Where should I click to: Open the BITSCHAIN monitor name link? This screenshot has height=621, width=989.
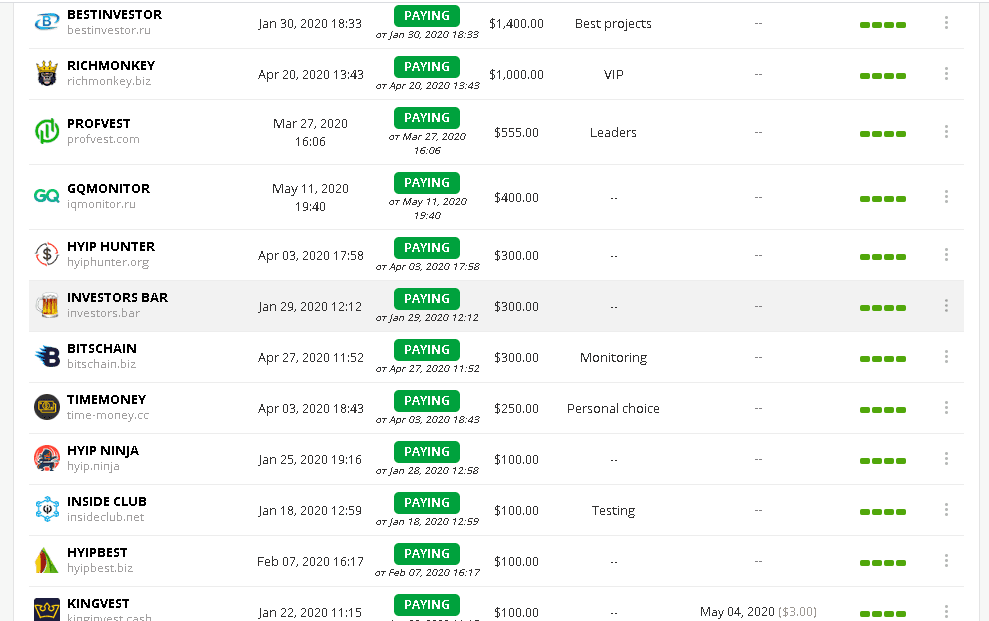point(102,349)
